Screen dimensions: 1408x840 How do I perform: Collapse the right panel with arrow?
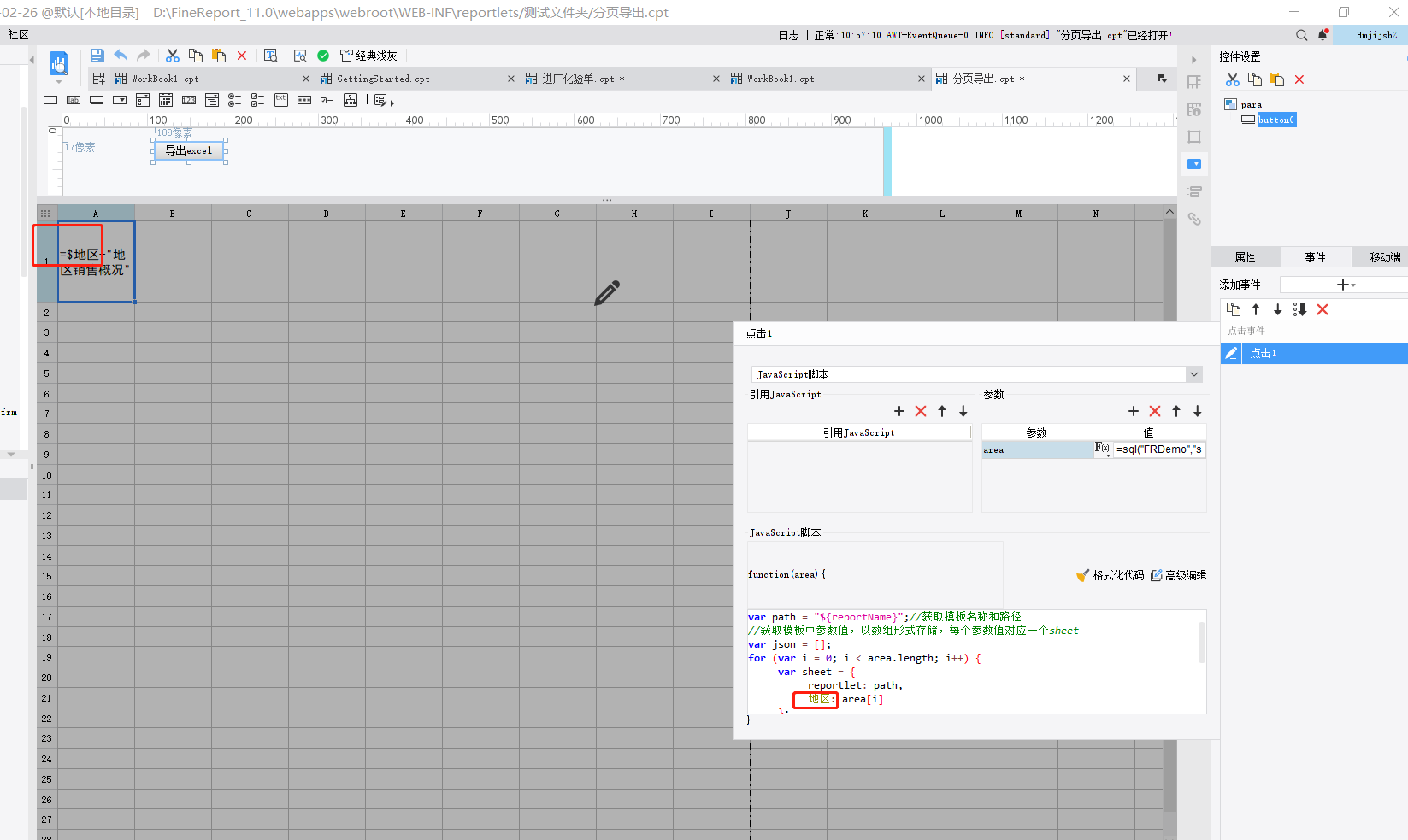click(1194, 60)
